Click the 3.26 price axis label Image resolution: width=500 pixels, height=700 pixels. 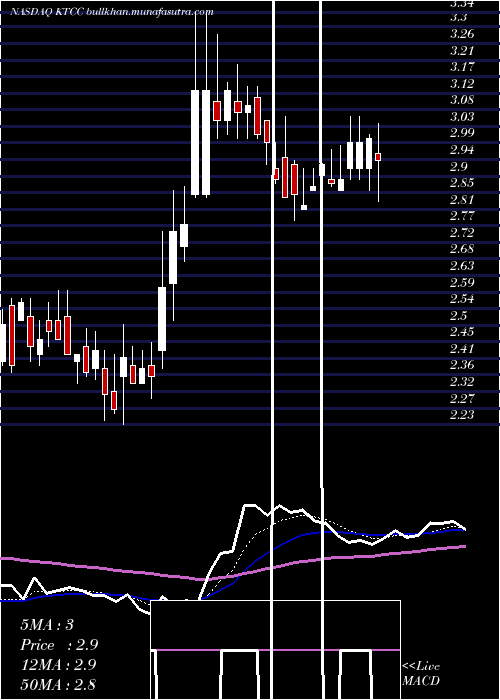pos(462,34)
